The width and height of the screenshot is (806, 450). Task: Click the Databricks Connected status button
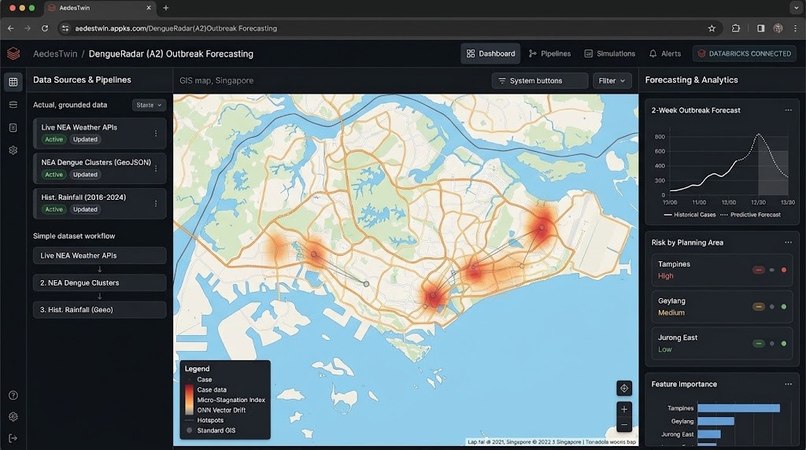point(744,53)
